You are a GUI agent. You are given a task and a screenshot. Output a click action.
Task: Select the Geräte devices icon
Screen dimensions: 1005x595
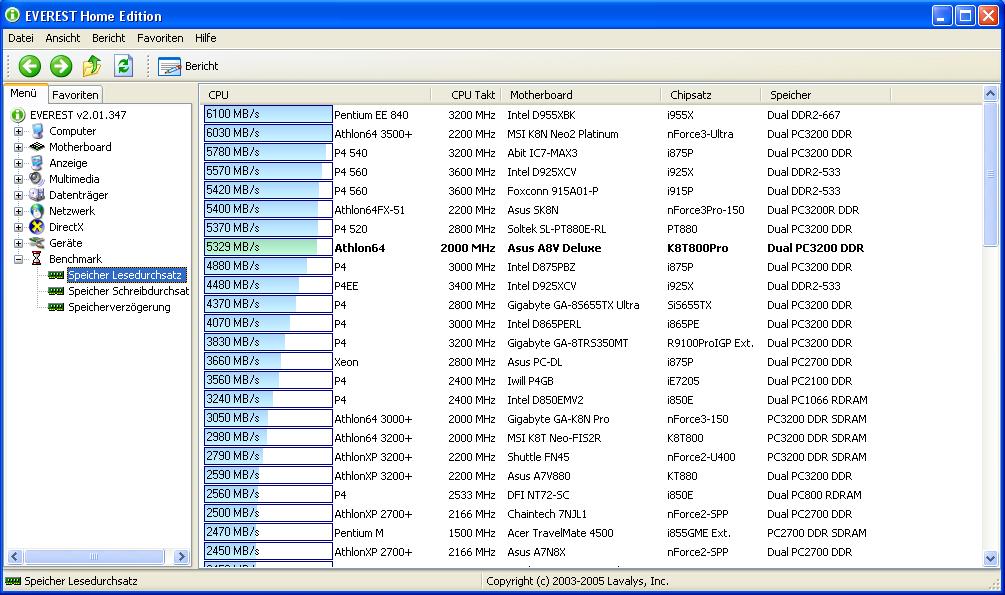pos(37,243)
